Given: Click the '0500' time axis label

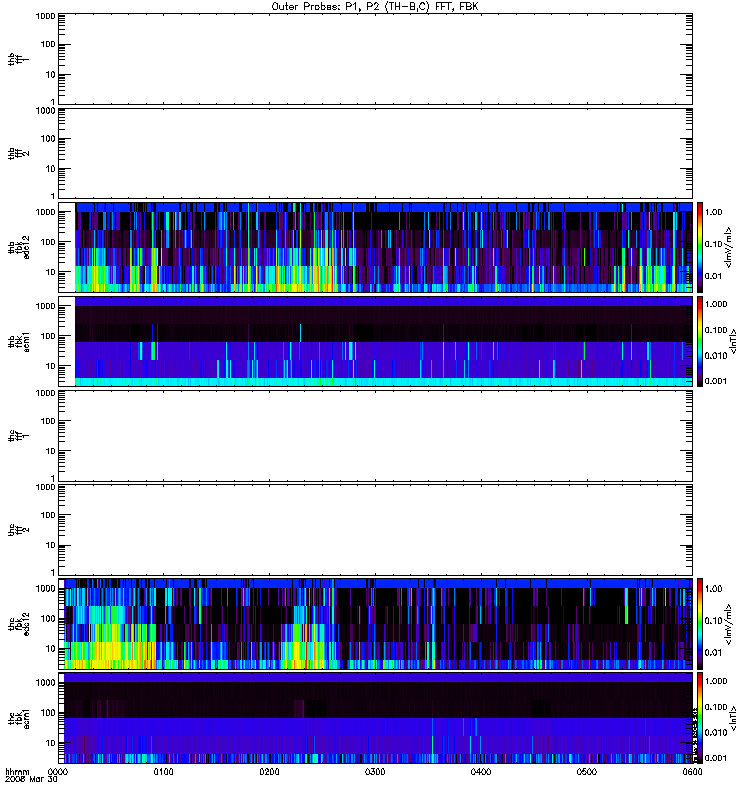Looking at the screenshot, I should point(587,772).
